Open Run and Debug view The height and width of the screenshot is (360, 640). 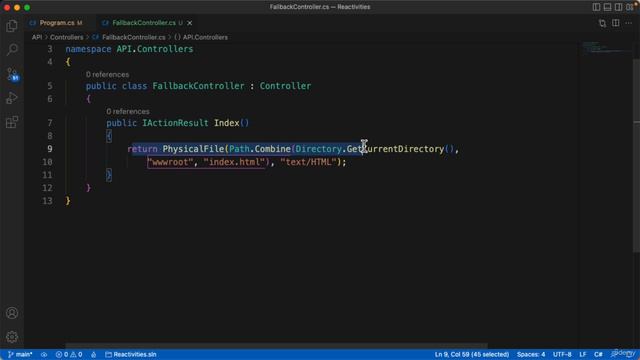coord(12,98)
